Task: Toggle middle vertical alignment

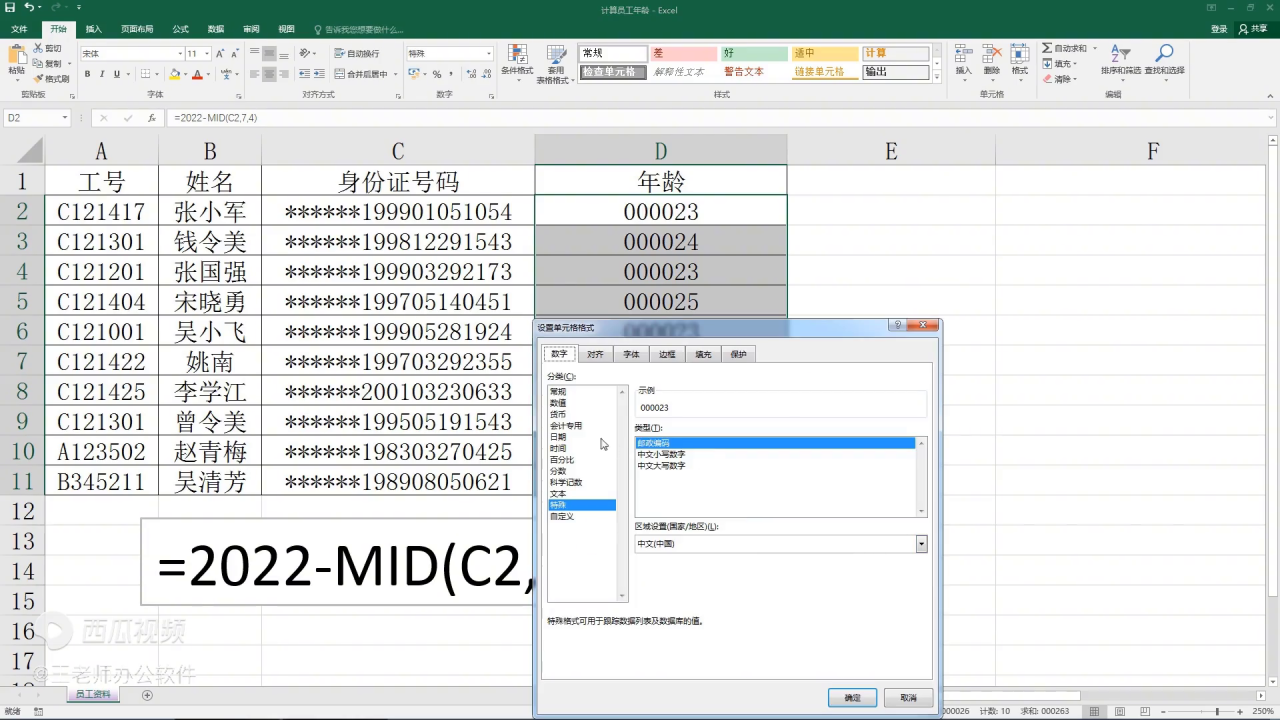Action: (269, 53)
